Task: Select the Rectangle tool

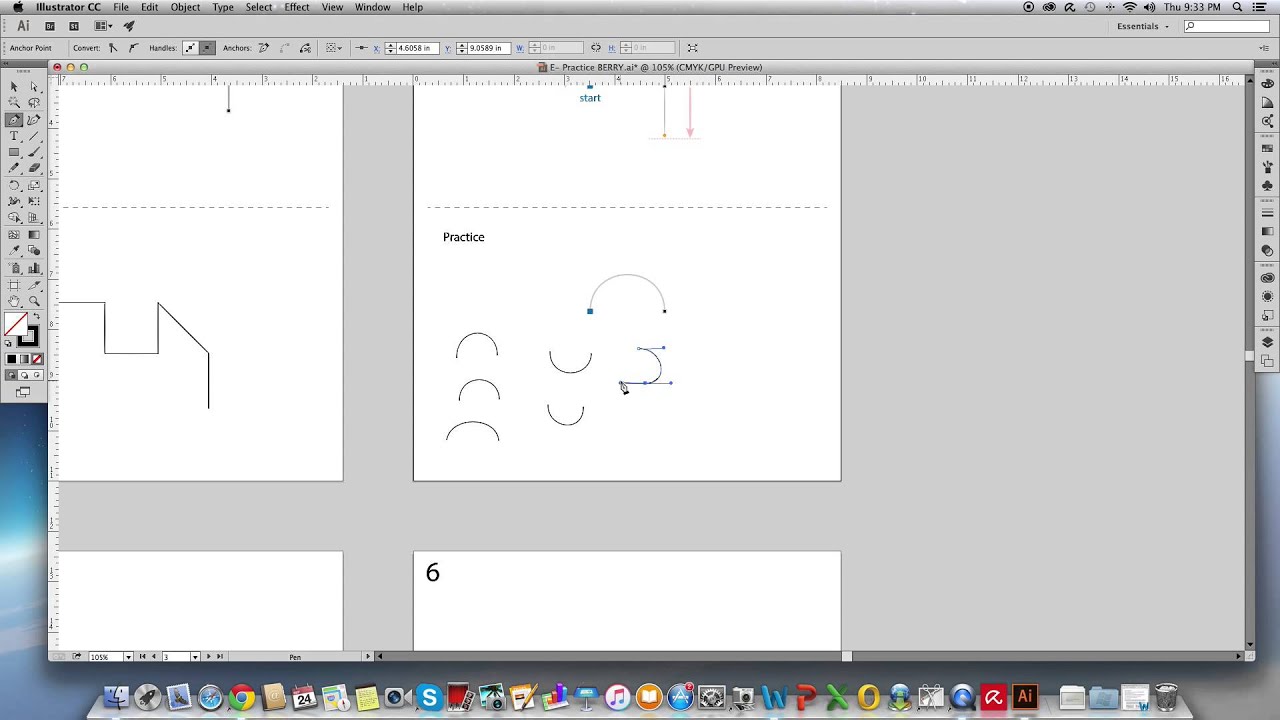Action: click(x=14, y=152)
